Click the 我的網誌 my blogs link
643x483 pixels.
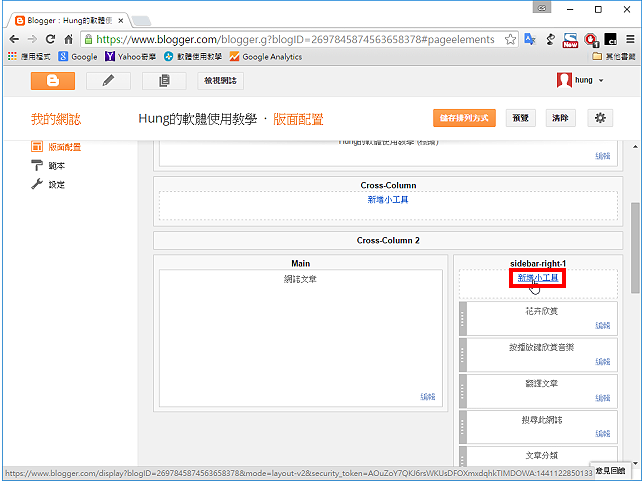pyautogui.click(x=56, y=119)
